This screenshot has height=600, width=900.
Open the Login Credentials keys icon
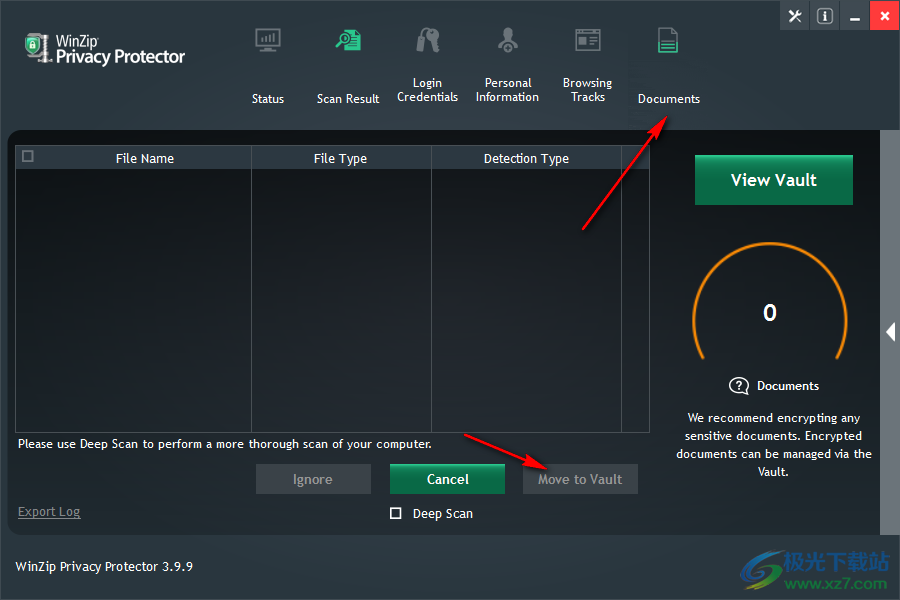pos(428,40)
